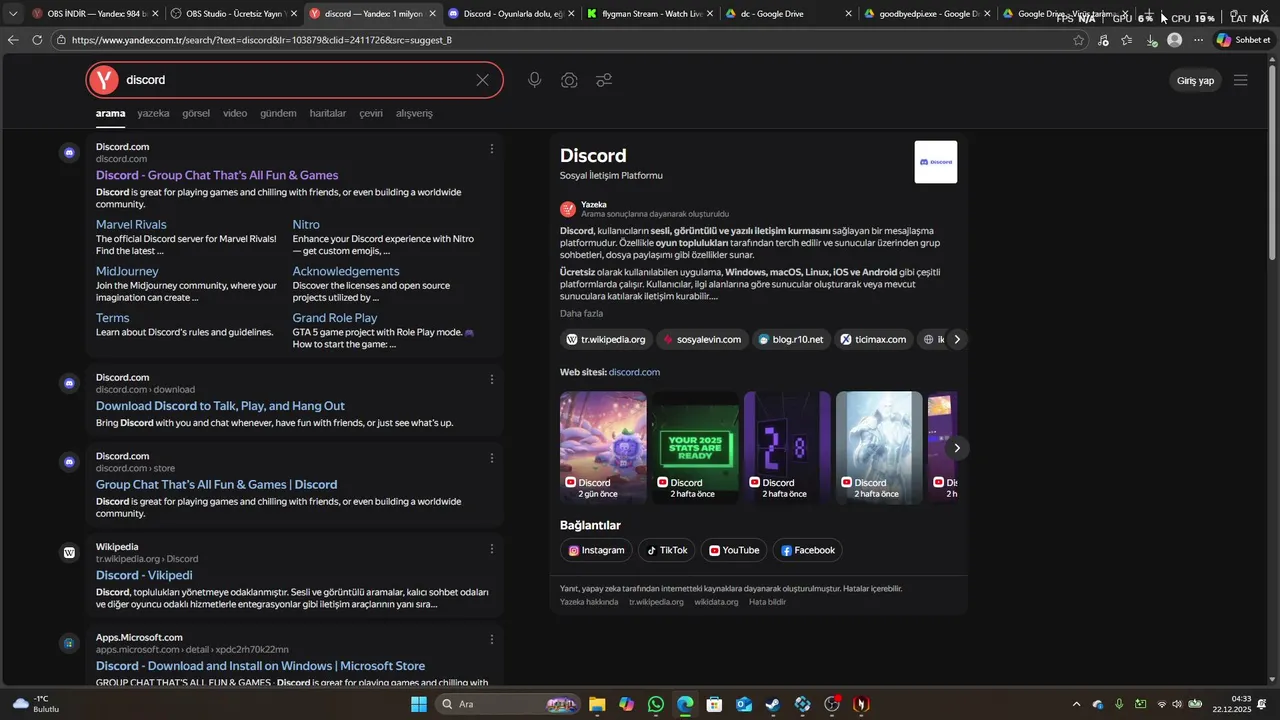Click the red Yandex Y logo
1280x720 pixels.
click(x=103, y=80)
